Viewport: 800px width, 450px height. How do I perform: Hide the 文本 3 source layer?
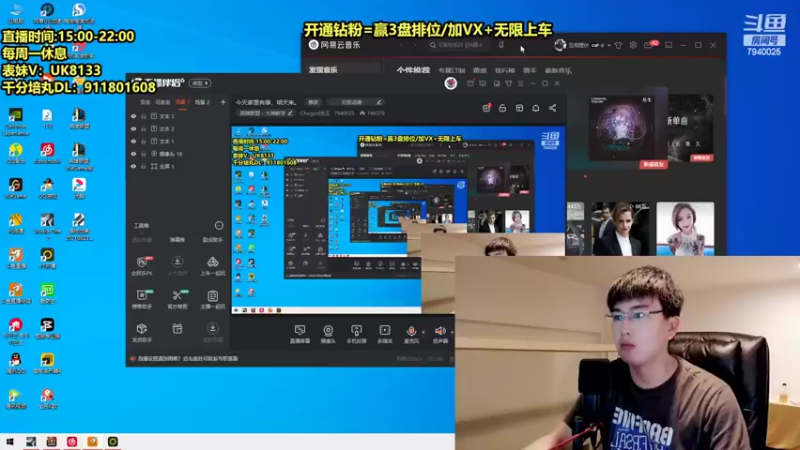tap(134, 116)
